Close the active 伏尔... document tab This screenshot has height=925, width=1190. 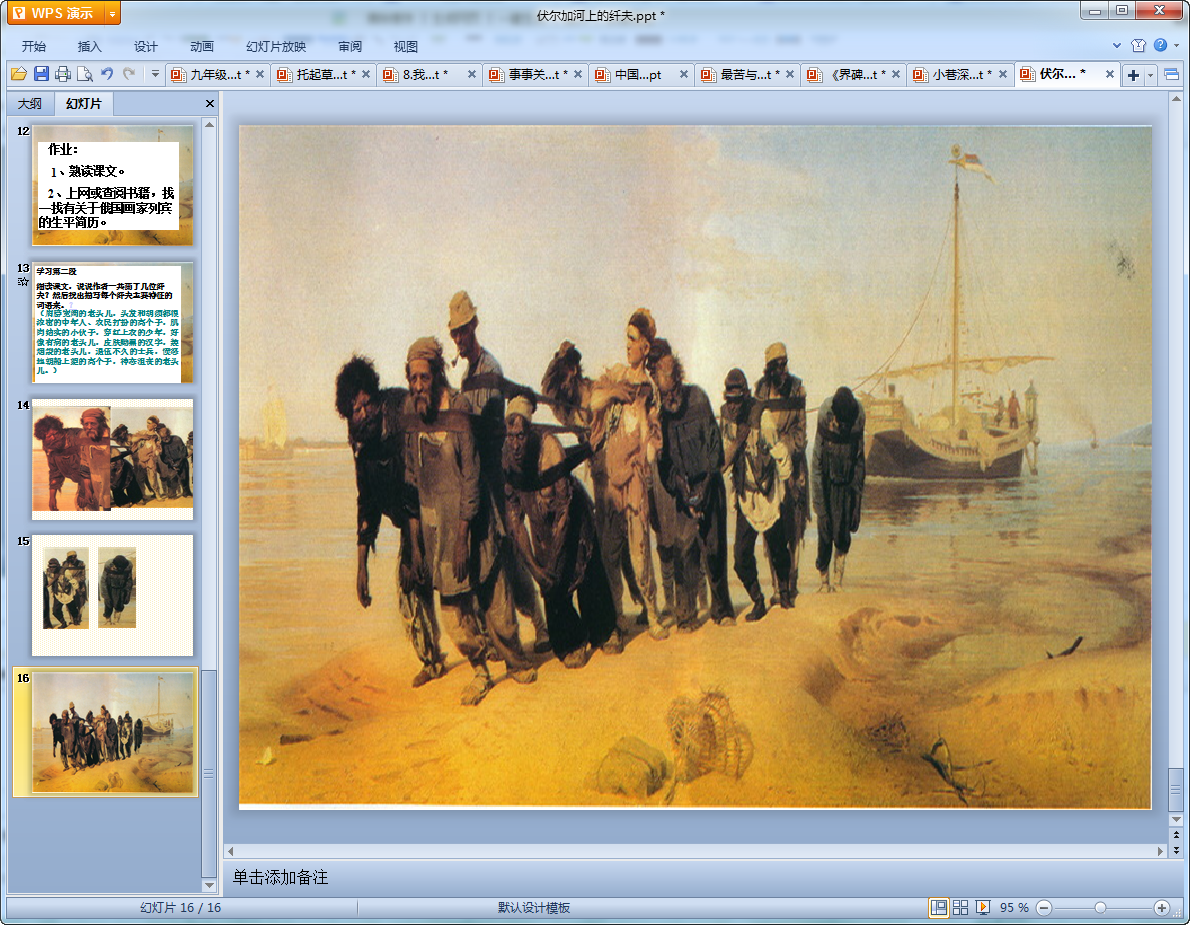pos(1110,74)
